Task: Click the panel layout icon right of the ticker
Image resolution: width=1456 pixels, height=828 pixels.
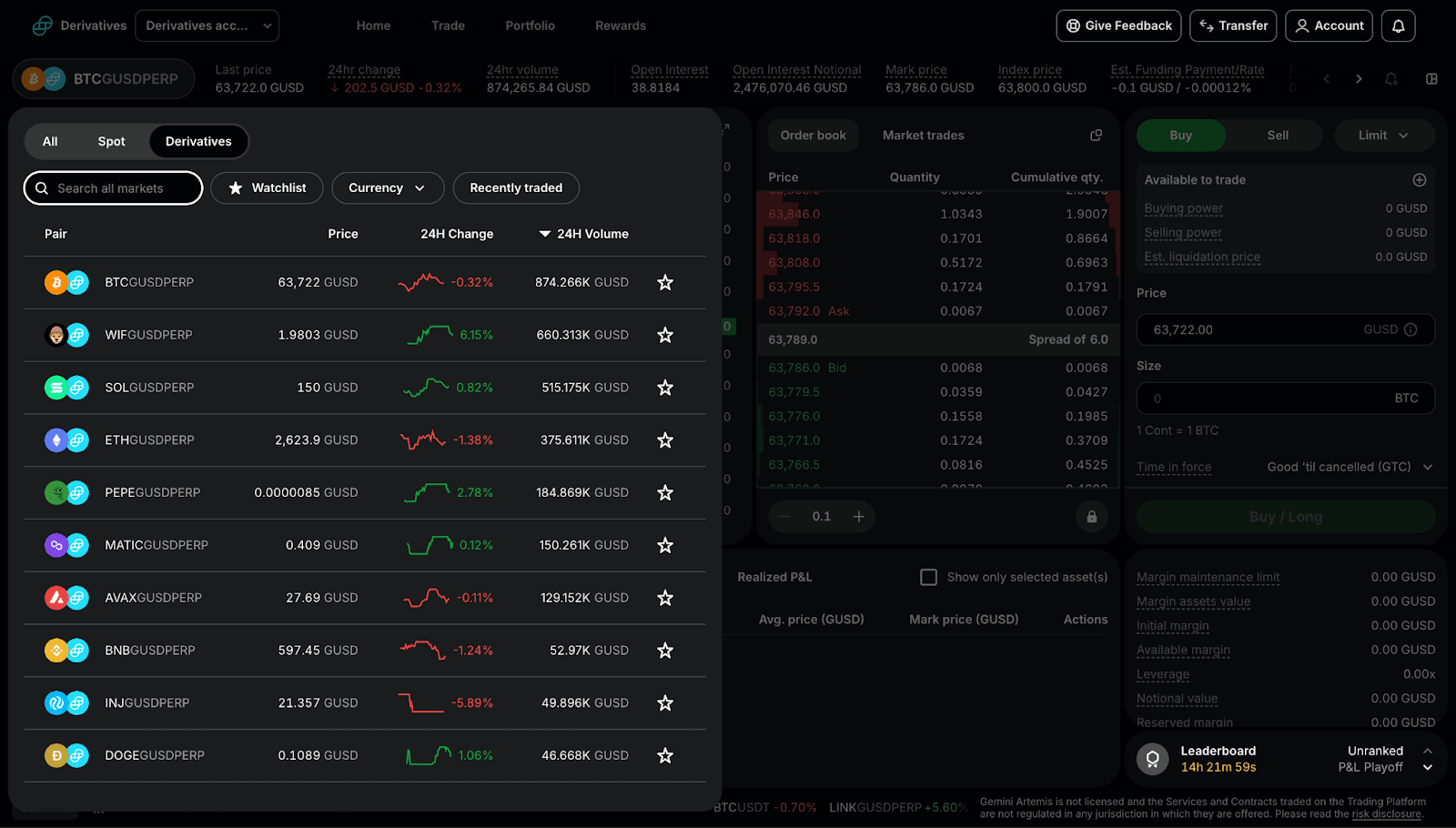Action: click(1431, 79)
